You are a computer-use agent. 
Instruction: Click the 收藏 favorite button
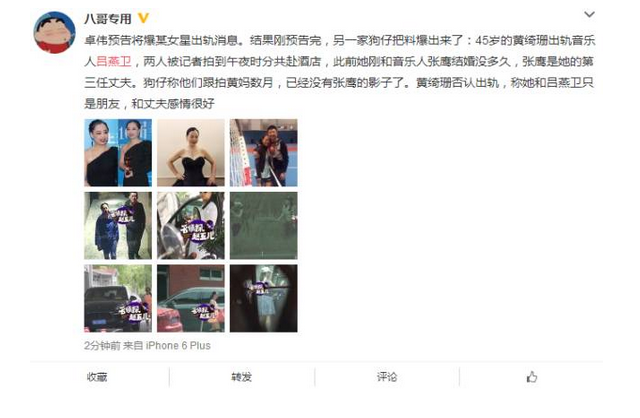tap(97, 377)
